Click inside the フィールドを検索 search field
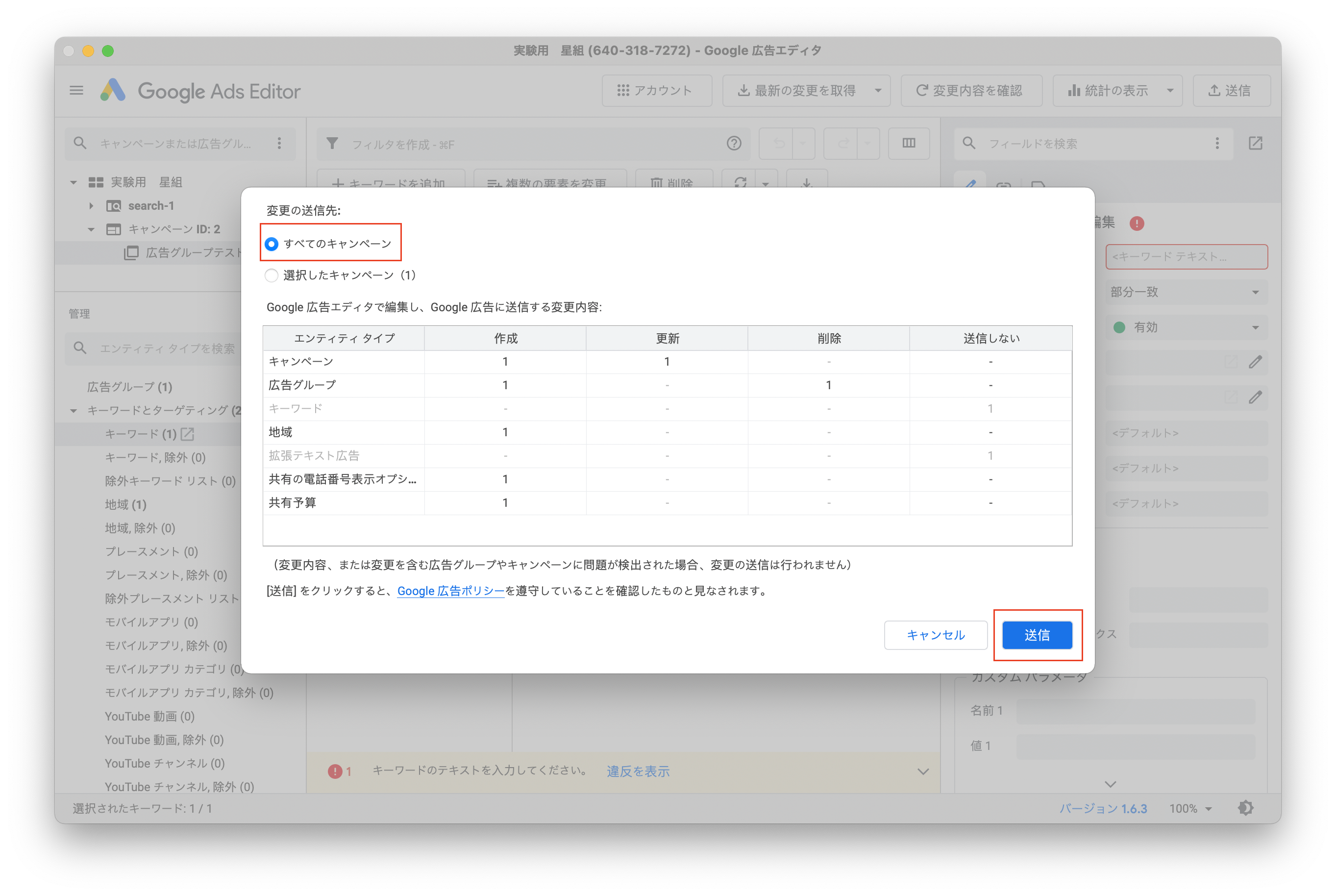Viewport: 1336px width, 896px height. (x=1085, y=144)
